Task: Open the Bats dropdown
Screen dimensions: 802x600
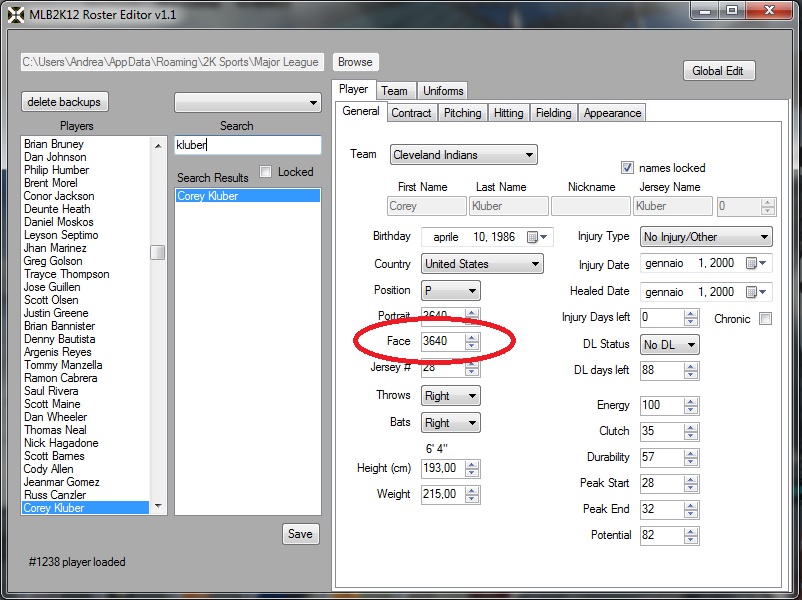Action: [x=451, y=423]
